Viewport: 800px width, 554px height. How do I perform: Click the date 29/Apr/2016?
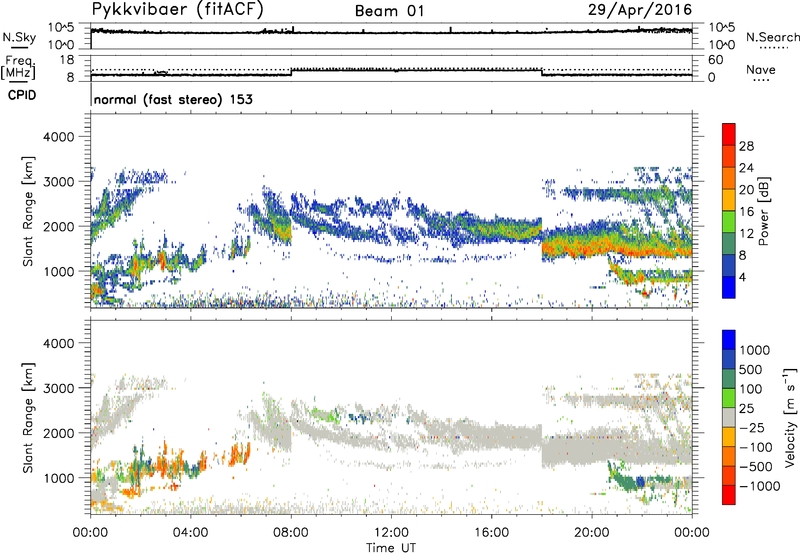(640, 10)
